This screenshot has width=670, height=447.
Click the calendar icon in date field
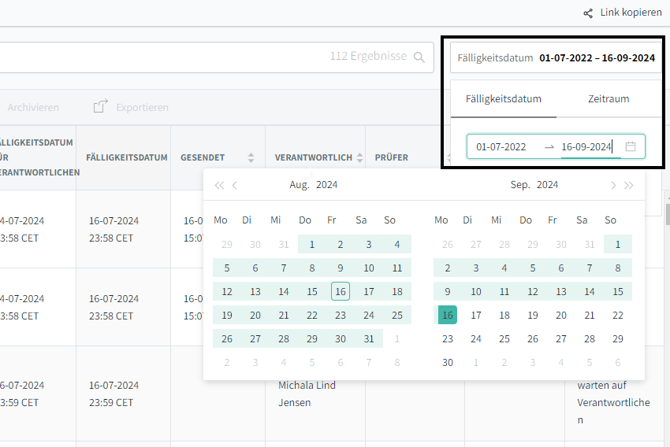coord(630,147)
